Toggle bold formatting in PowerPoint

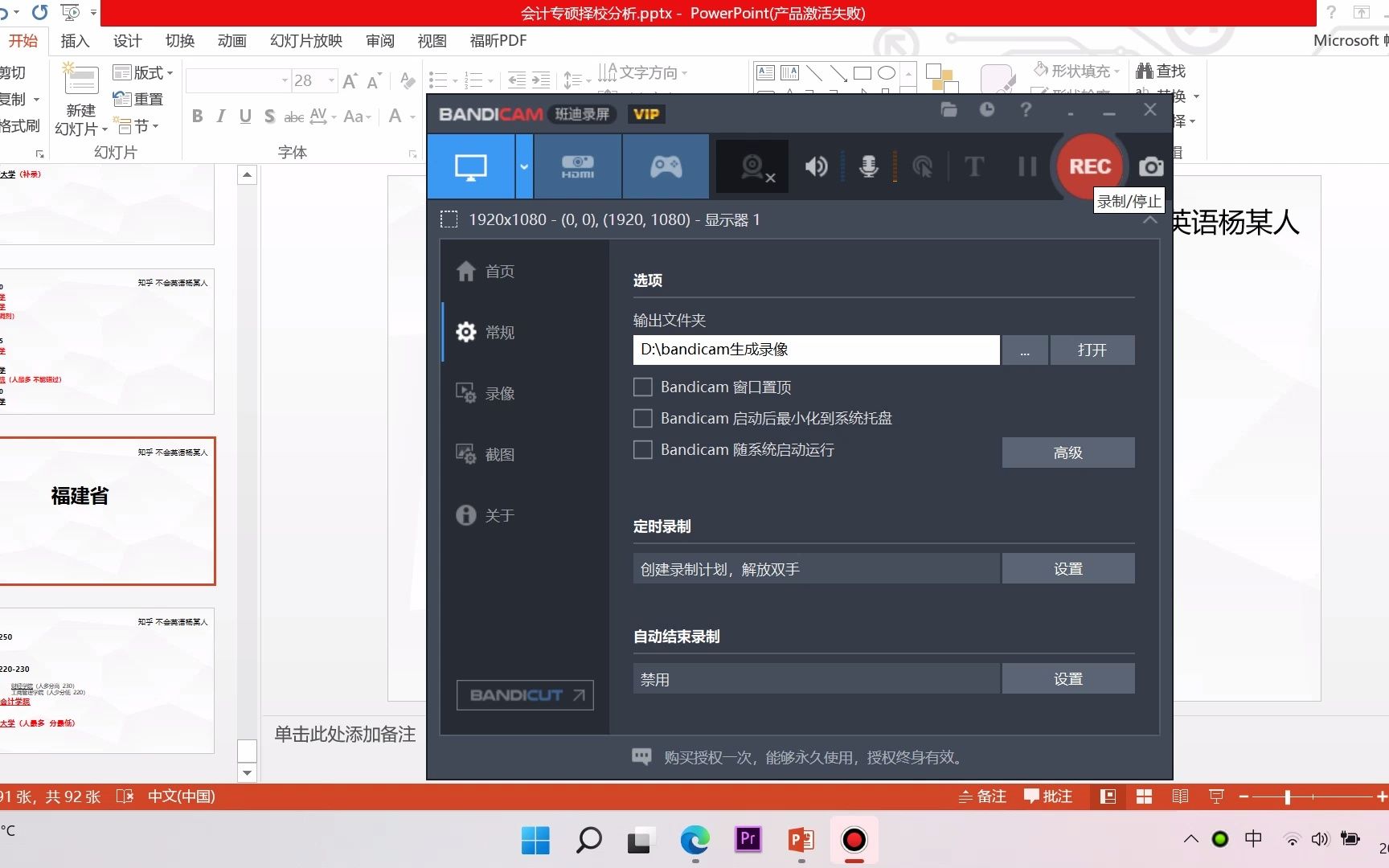198,117
